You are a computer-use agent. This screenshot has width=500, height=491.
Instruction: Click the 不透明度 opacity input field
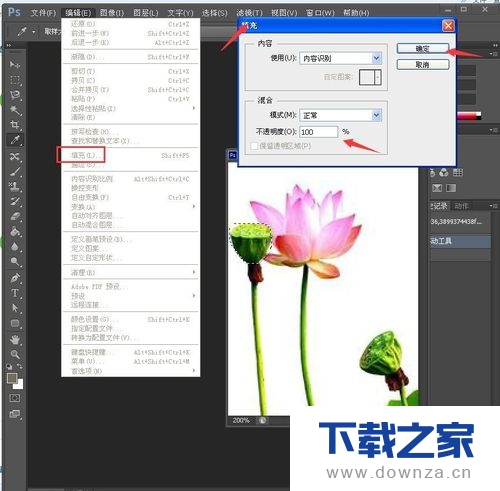(318, 132)
